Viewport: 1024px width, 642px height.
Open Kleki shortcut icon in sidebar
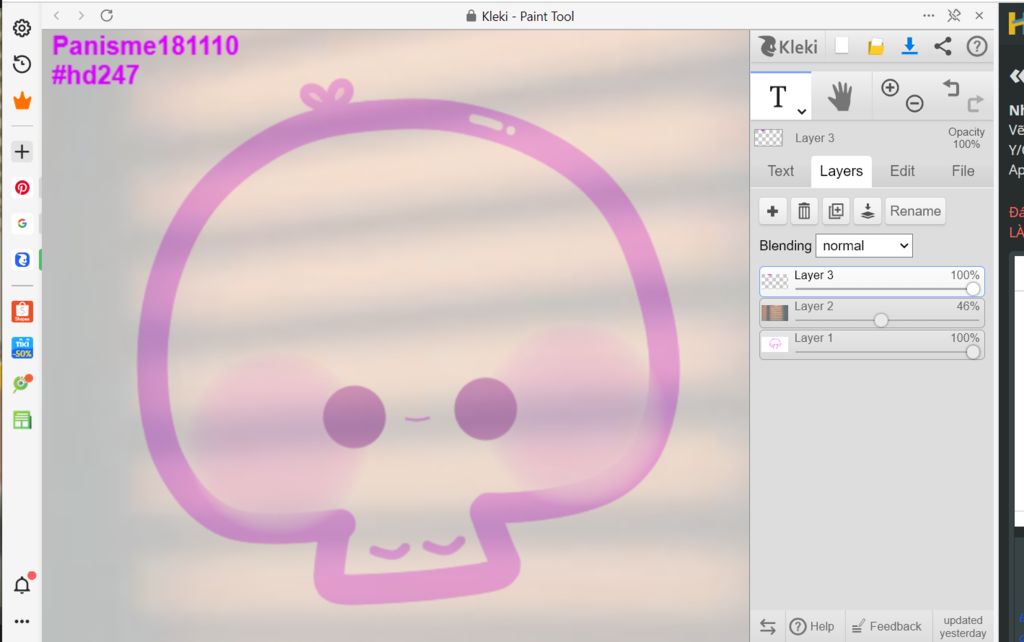[22, 259]
